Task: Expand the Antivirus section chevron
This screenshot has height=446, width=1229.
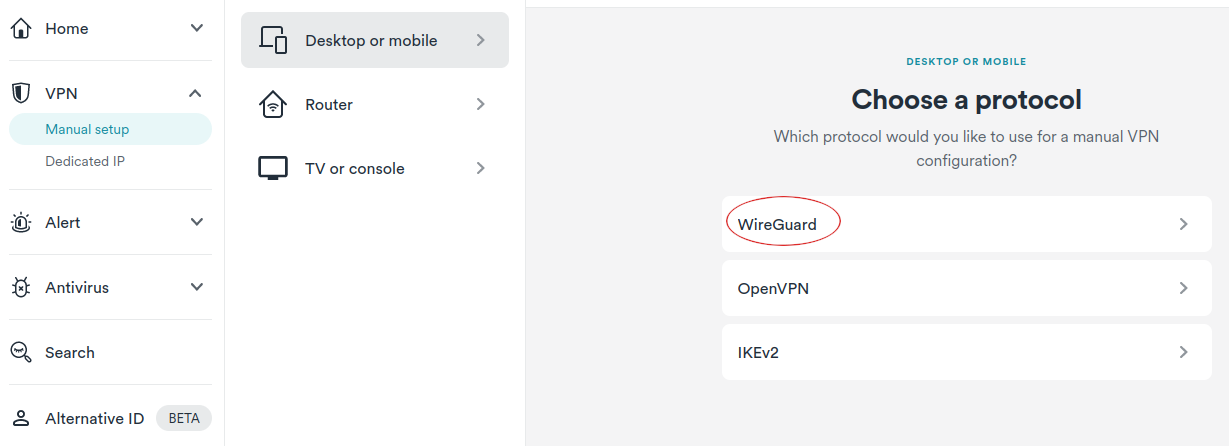Action: [196, 287]
